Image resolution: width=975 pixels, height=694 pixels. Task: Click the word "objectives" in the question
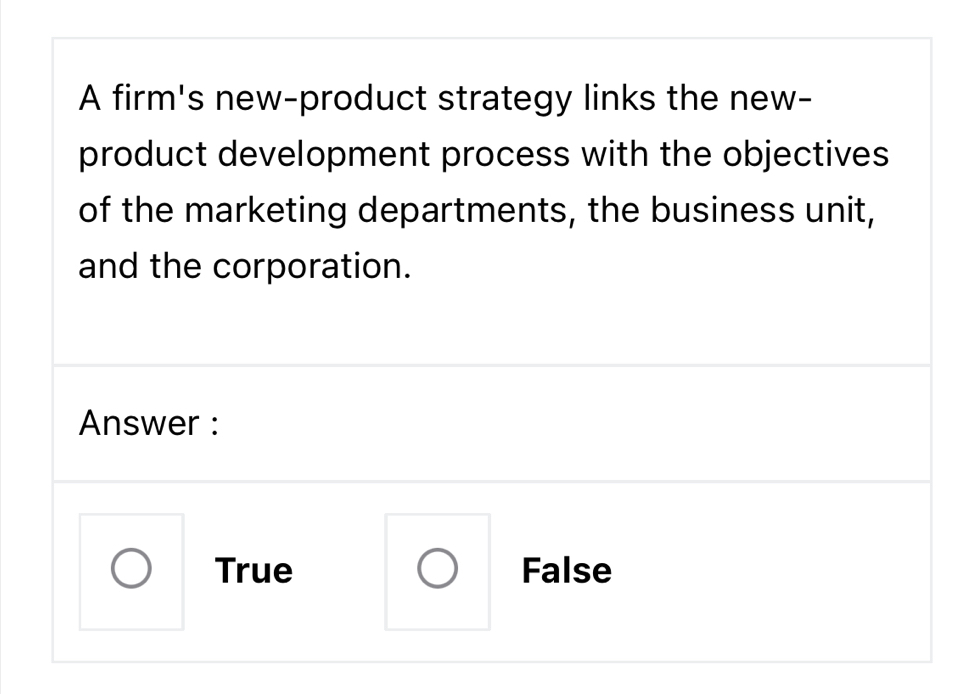point(805,155)
